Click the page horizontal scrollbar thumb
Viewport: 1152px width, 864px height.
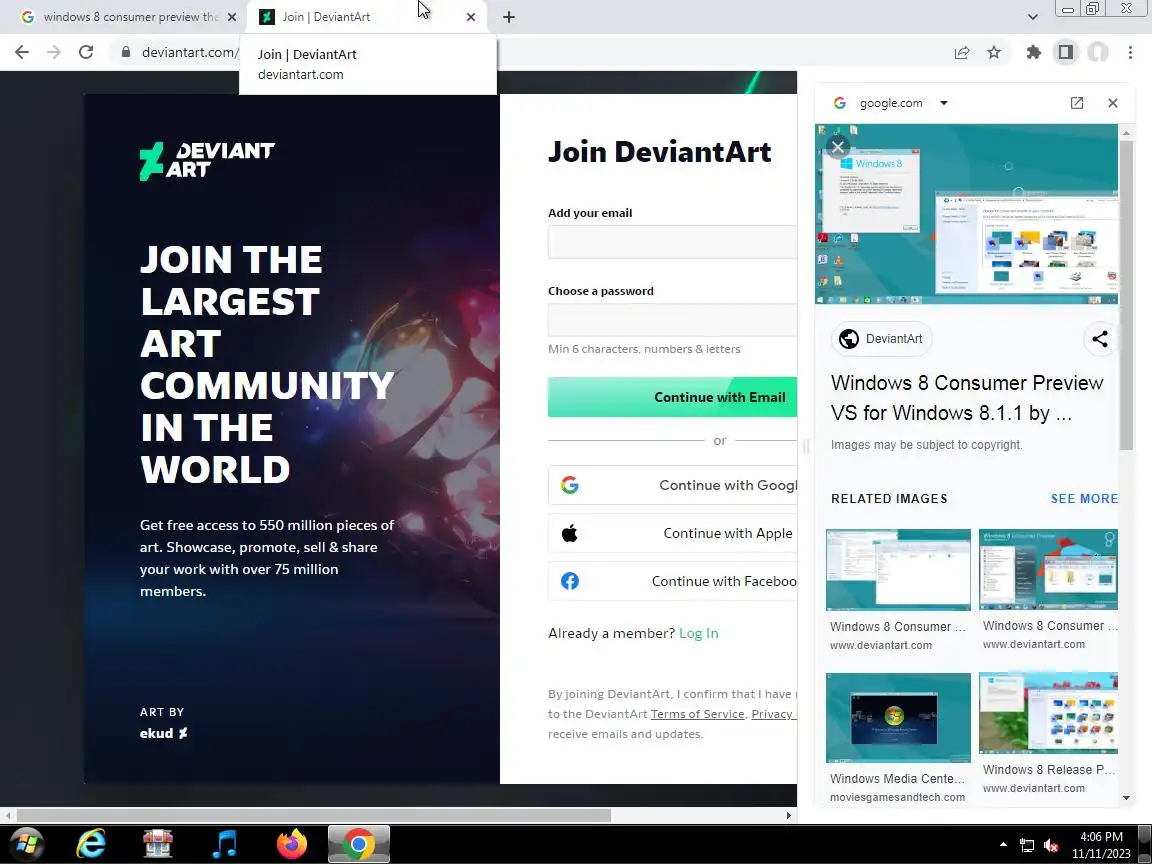point(314,816)
